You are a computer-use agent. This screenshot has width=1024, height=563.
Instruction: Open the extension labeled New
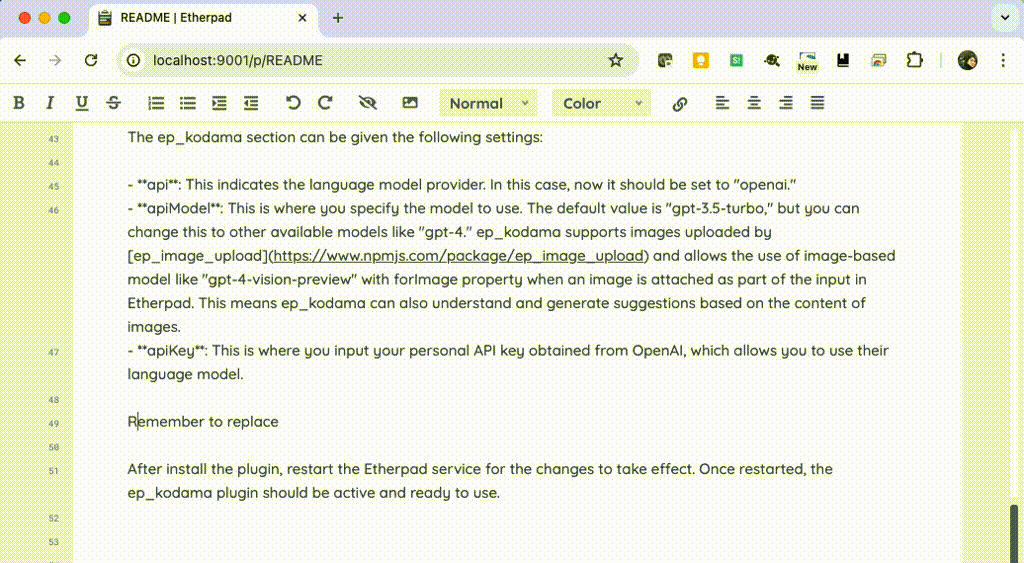[x=807, y=61]
